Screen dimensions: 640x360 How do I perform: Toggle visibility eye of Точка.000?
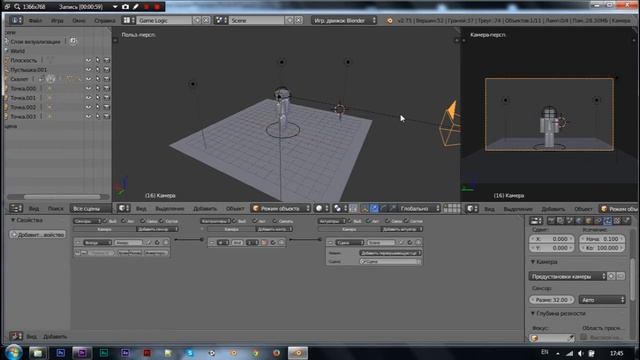click(x=88, y=89)
